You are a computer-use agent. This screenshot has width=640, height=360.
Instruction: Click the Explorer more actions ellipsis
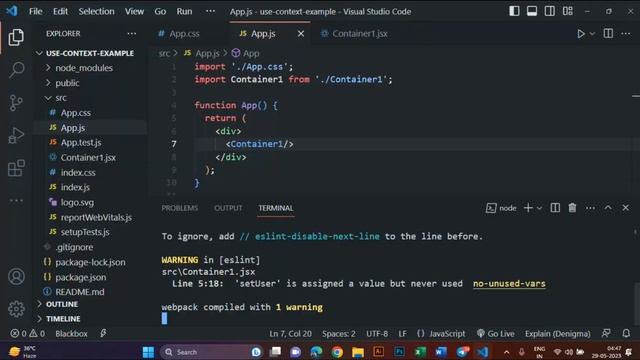[131, 33]
